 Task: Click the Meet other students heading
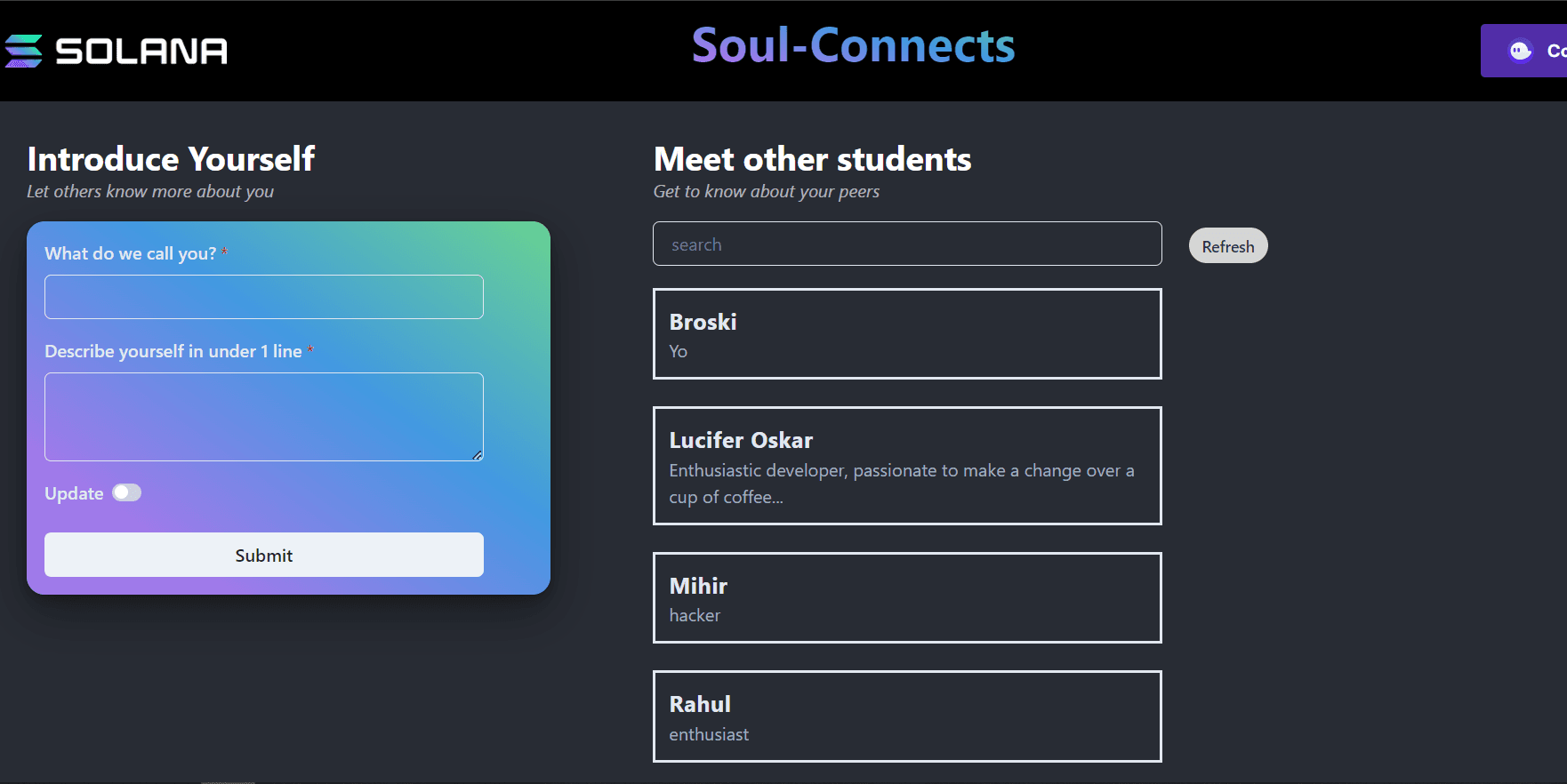812,159
